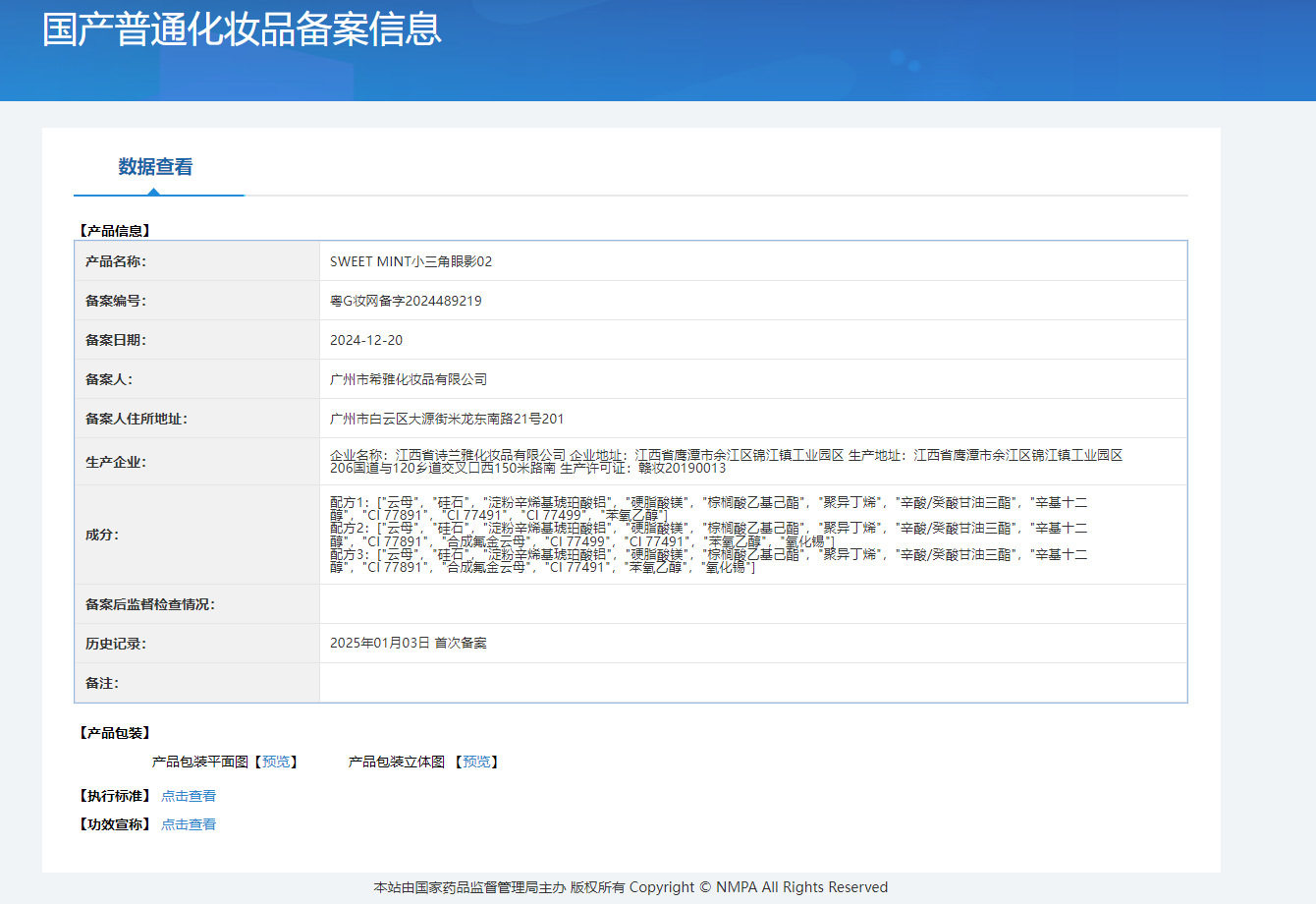Click the 备注 row label
The width and height of the screenshot is (1316, 904).
(x=101, y=683)
